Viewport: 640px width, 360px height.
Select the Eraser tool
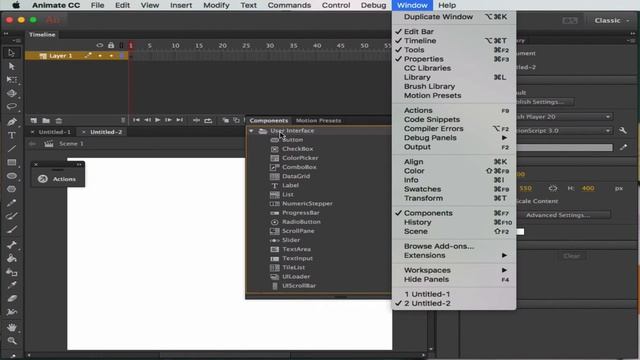click(11, 298)
